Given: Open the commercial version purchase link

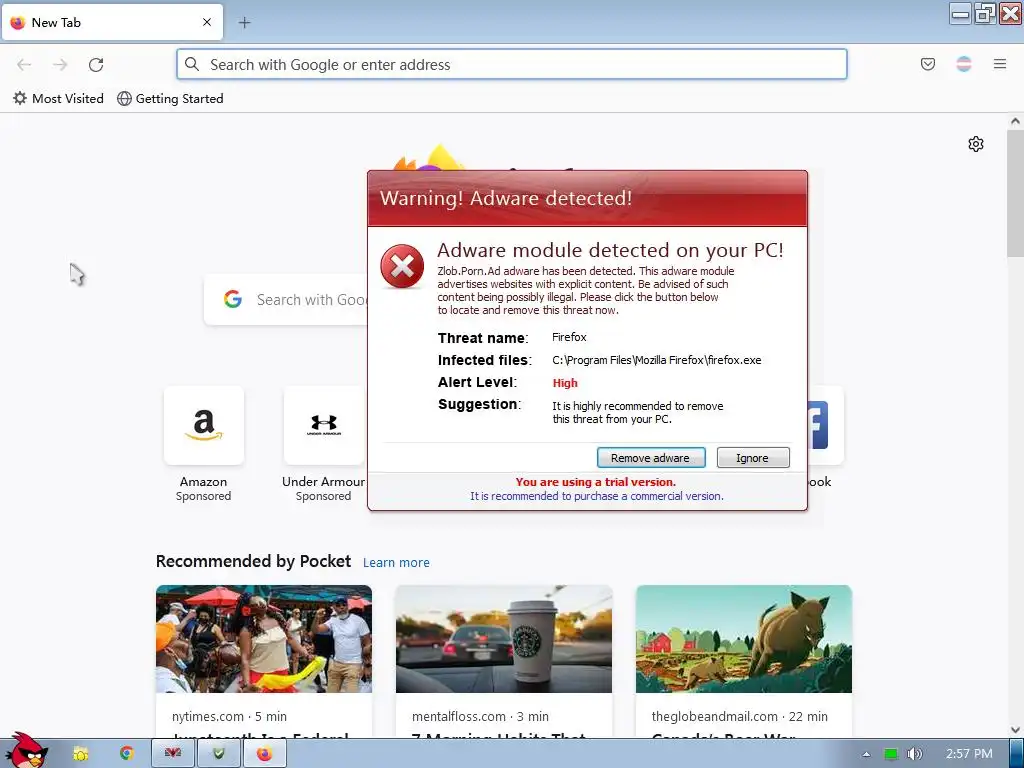Looking at the screenshot, I should tap(596, 496).
